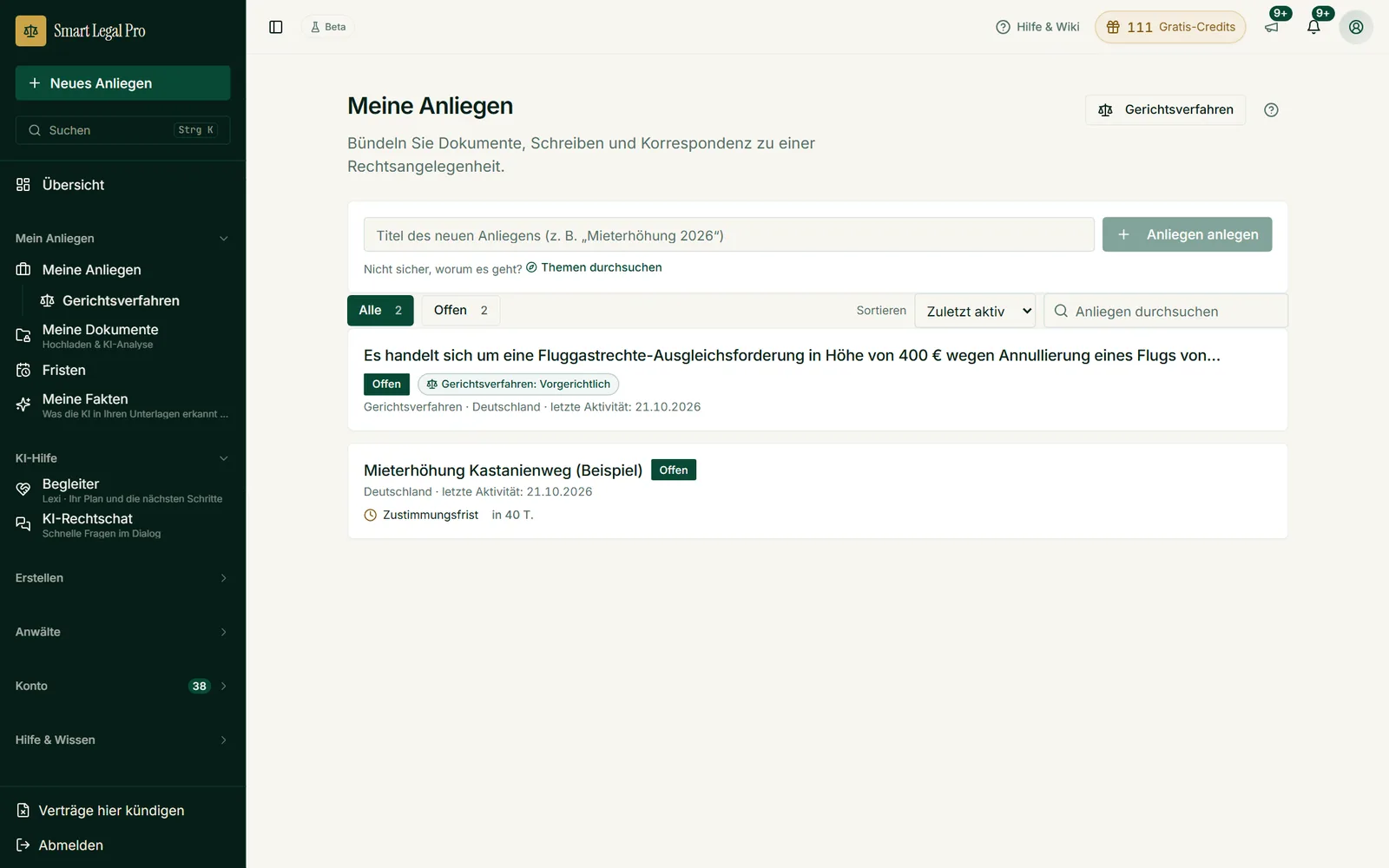Focus the Anliegen durchsuchen search field
This screenshot has height=868, width=1389.
pyautogui.click(x=1166, y=311)
